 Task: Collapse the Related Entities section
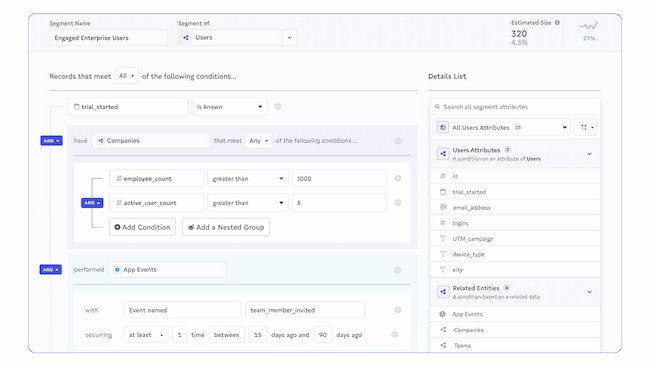point(589,292)
